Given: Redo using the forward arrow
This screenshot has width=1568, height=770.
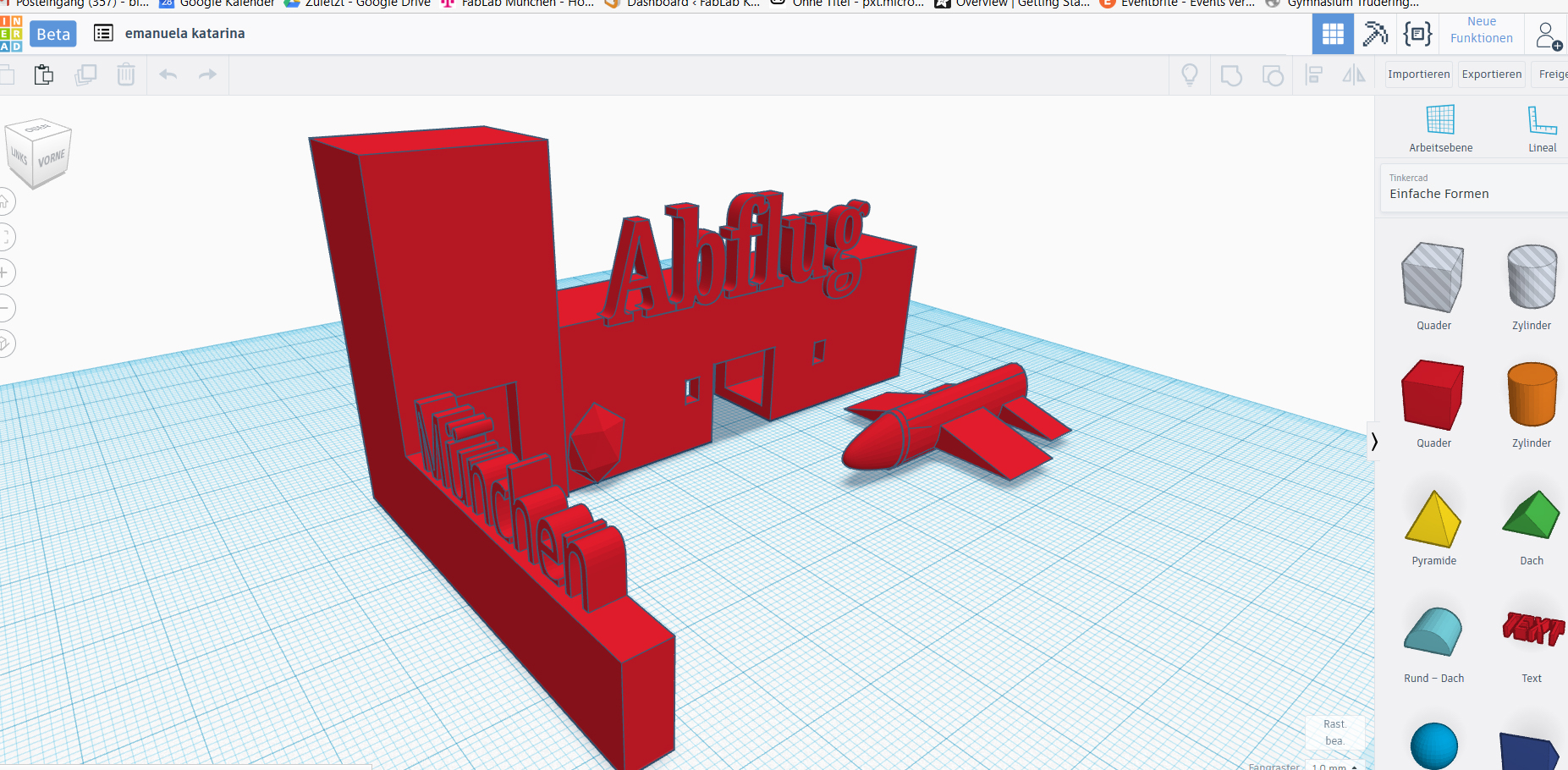Looking at the screenshot, I should click(x=207, y=75).
